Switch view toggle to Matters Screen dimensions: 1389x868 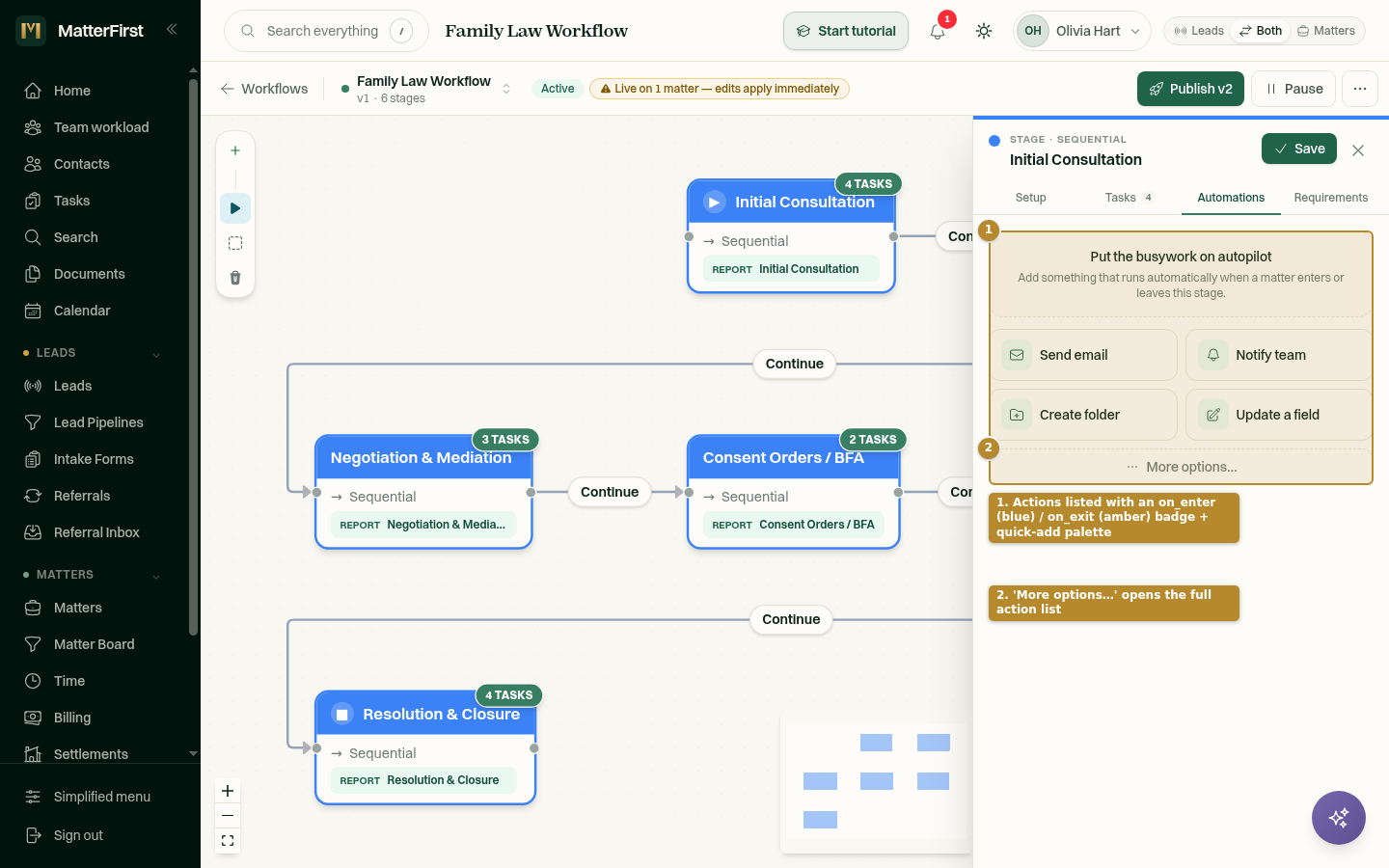(x=1326, y=31)
